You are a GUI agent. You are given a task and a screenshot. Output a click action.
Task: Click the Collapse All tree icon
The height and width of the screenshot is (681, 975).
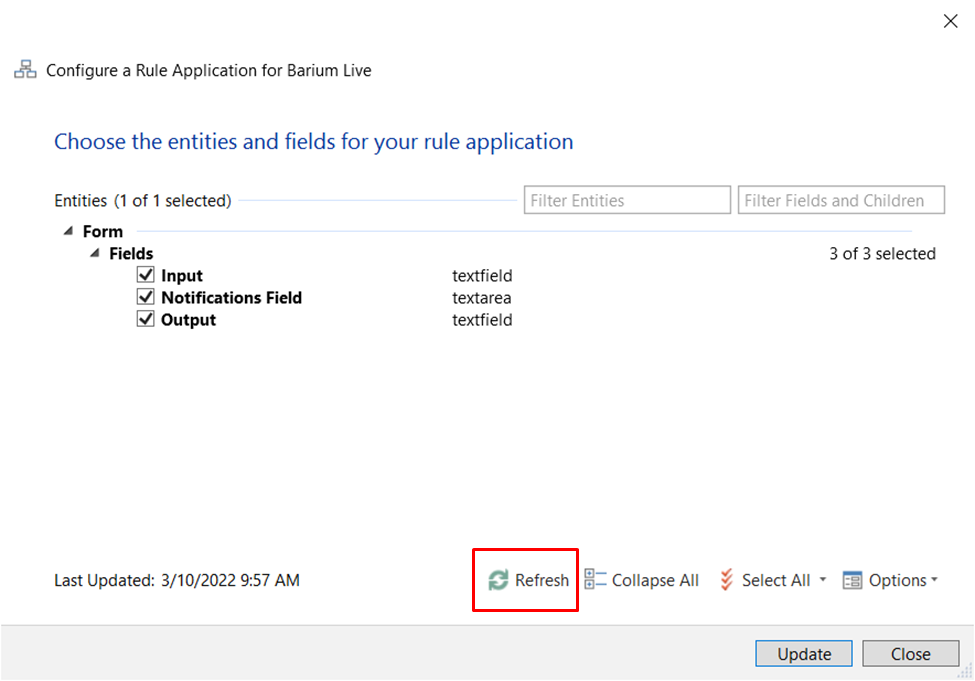click(x=595, y=580)
